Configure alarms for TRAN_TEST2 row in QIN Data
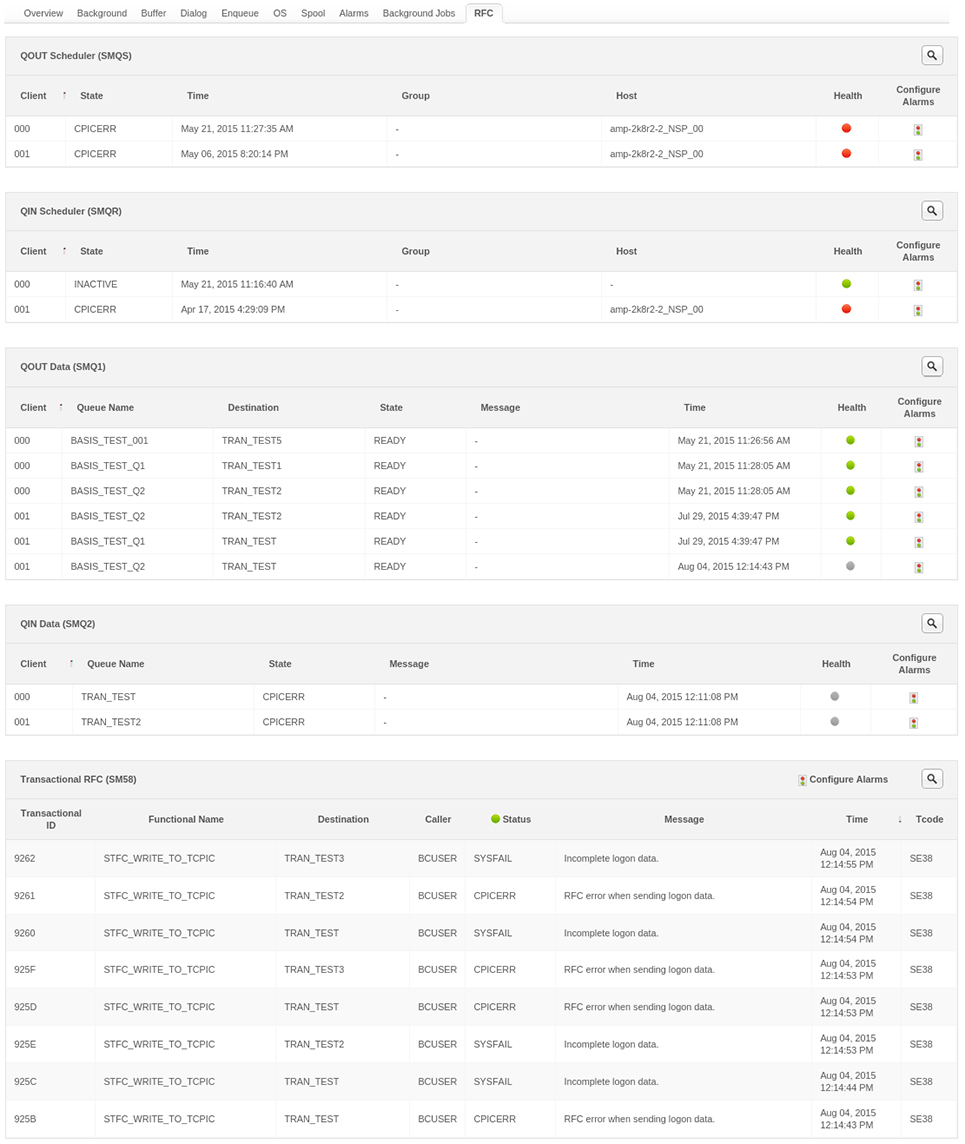The height and width of the screenshot is (1144, 965). (x=913, y=721)
